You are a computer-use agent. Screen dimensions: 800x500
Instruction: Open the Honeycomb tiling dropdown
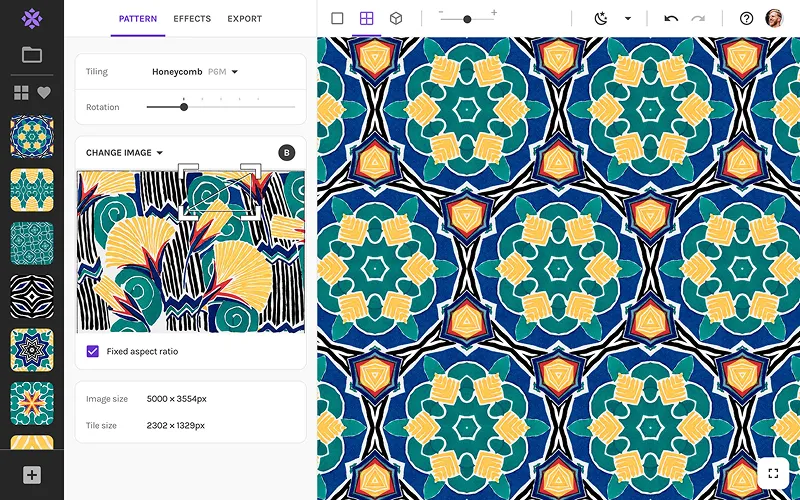click(x=195, y=72)
